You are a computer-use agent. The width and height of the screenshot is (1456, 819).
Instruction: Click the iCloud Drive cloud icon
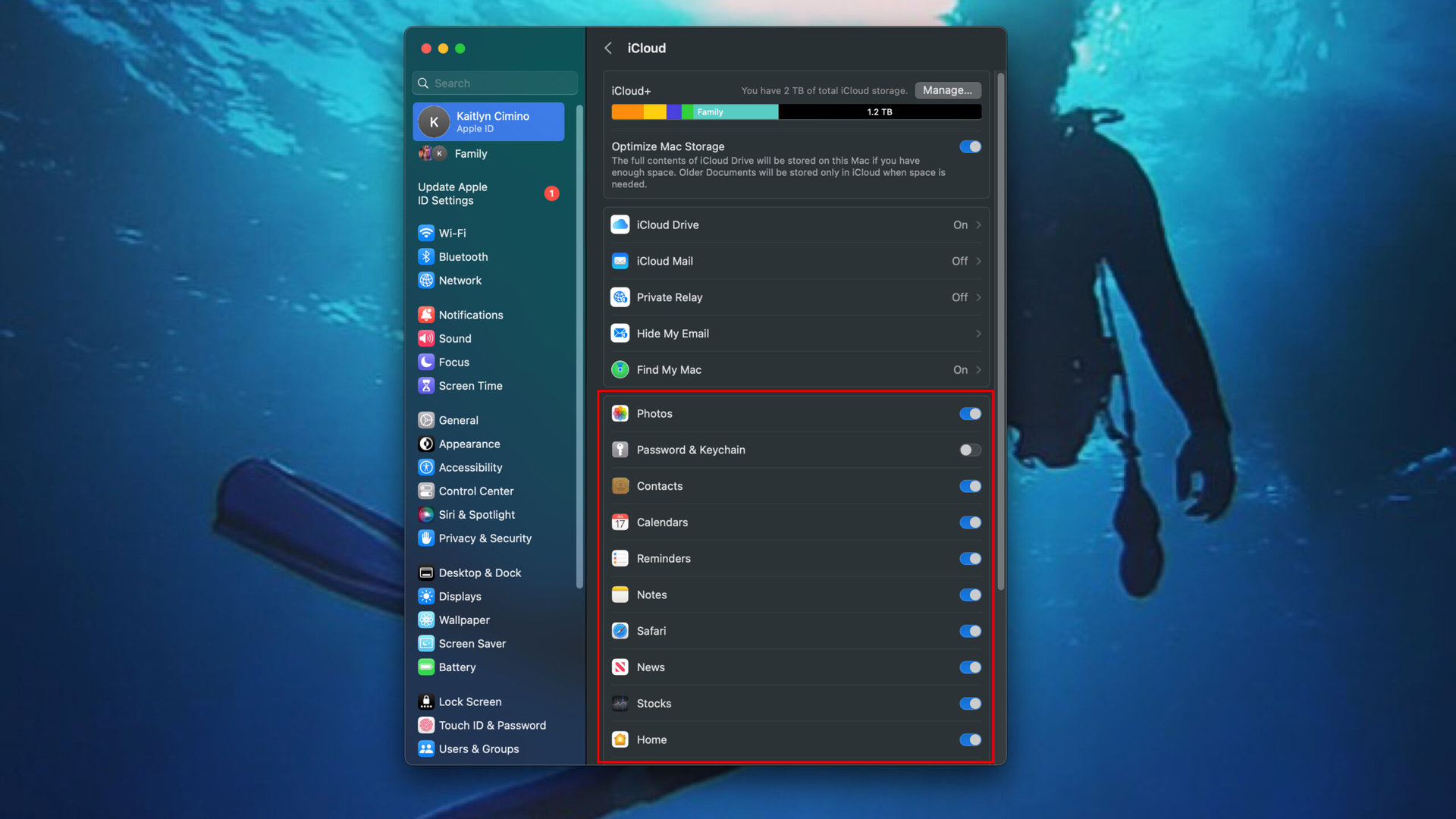coord(620,224)
